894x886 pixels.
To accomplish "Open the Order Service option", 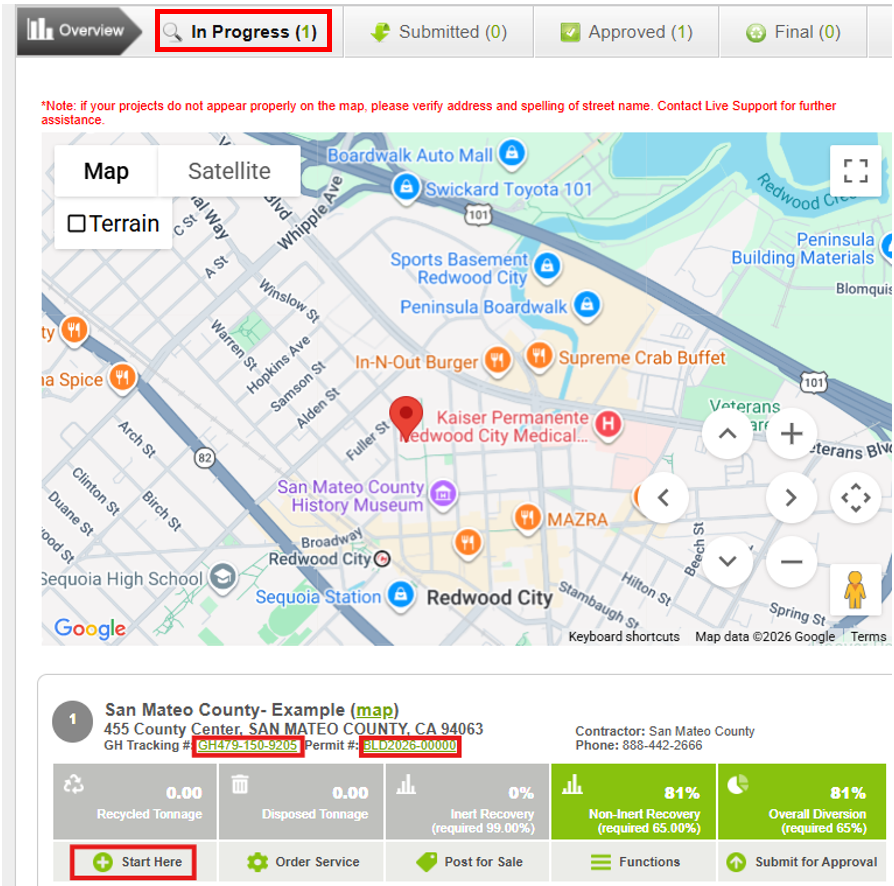I will [302, 862].
